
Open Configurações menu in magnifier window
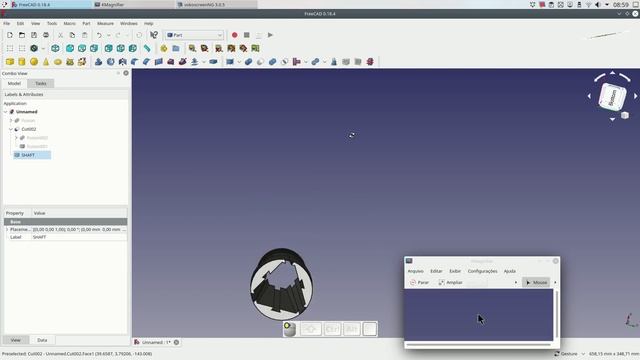482,271
